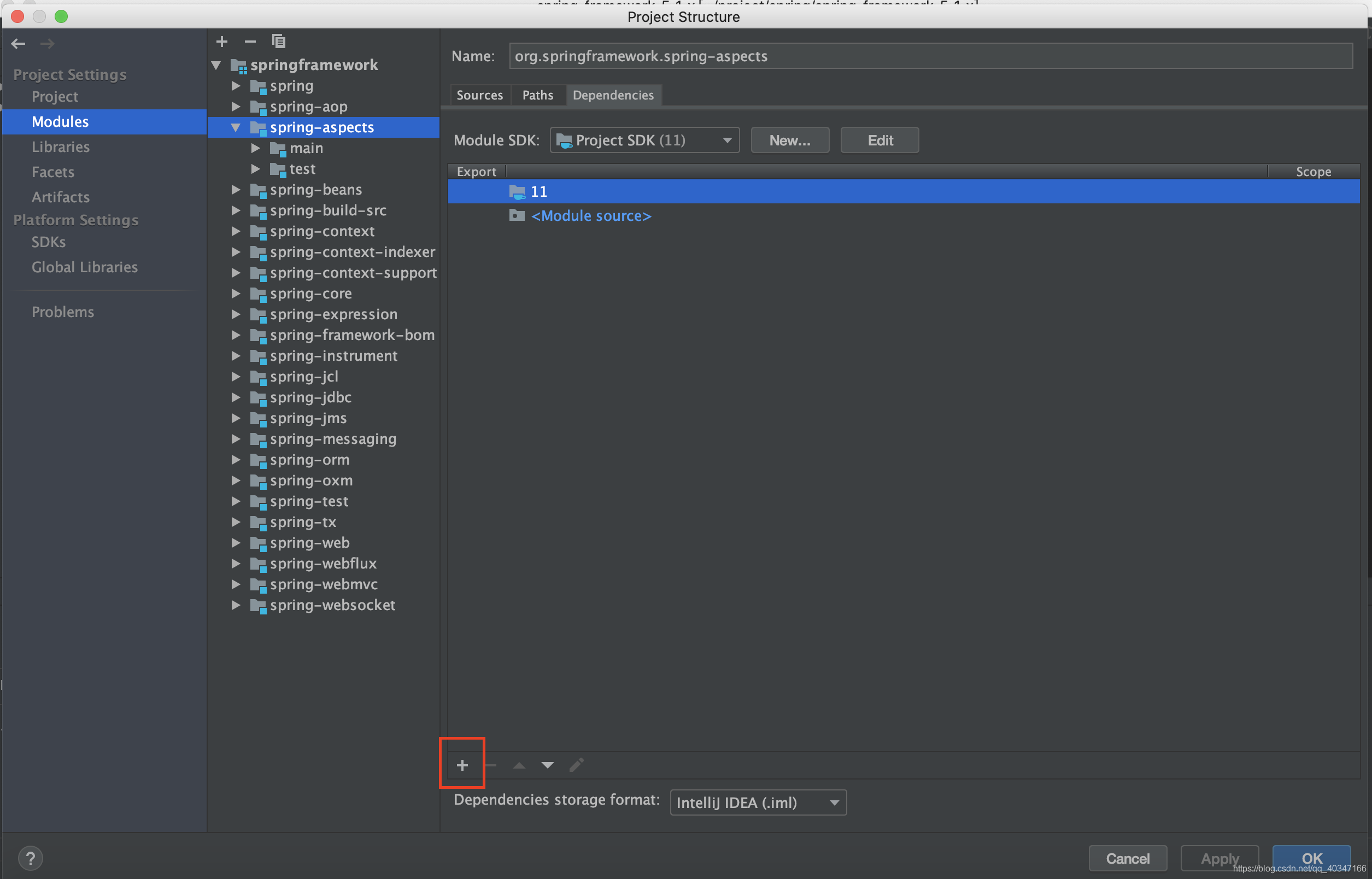Image resolution: width=1372 pixels, height=879 pixels.
Task: Click the New SDK button
Action: (x=789, y=139)
